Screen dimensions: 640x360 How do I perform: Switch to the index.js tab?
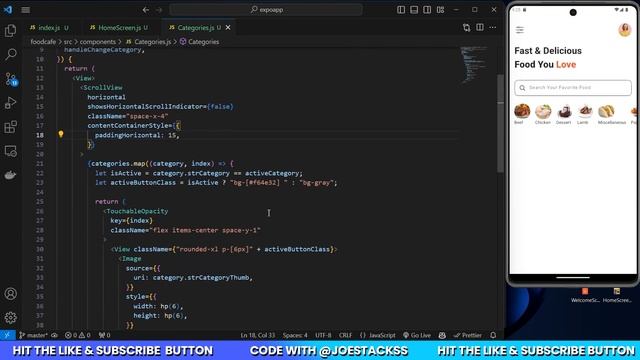click(49, 27)
